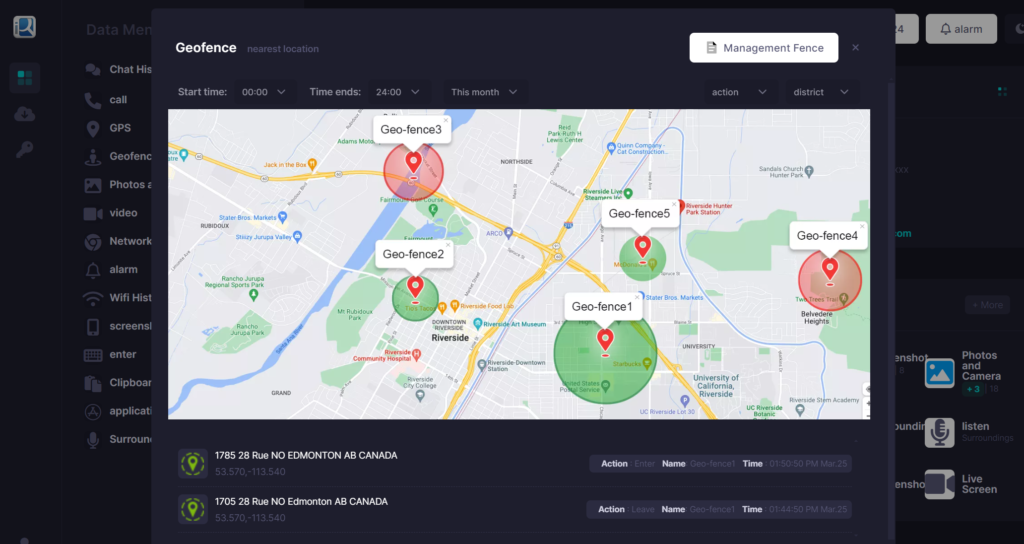Screen dimensions: 1024x544
Task: Click the Management Fence button
Action: (x=763, y=48)
